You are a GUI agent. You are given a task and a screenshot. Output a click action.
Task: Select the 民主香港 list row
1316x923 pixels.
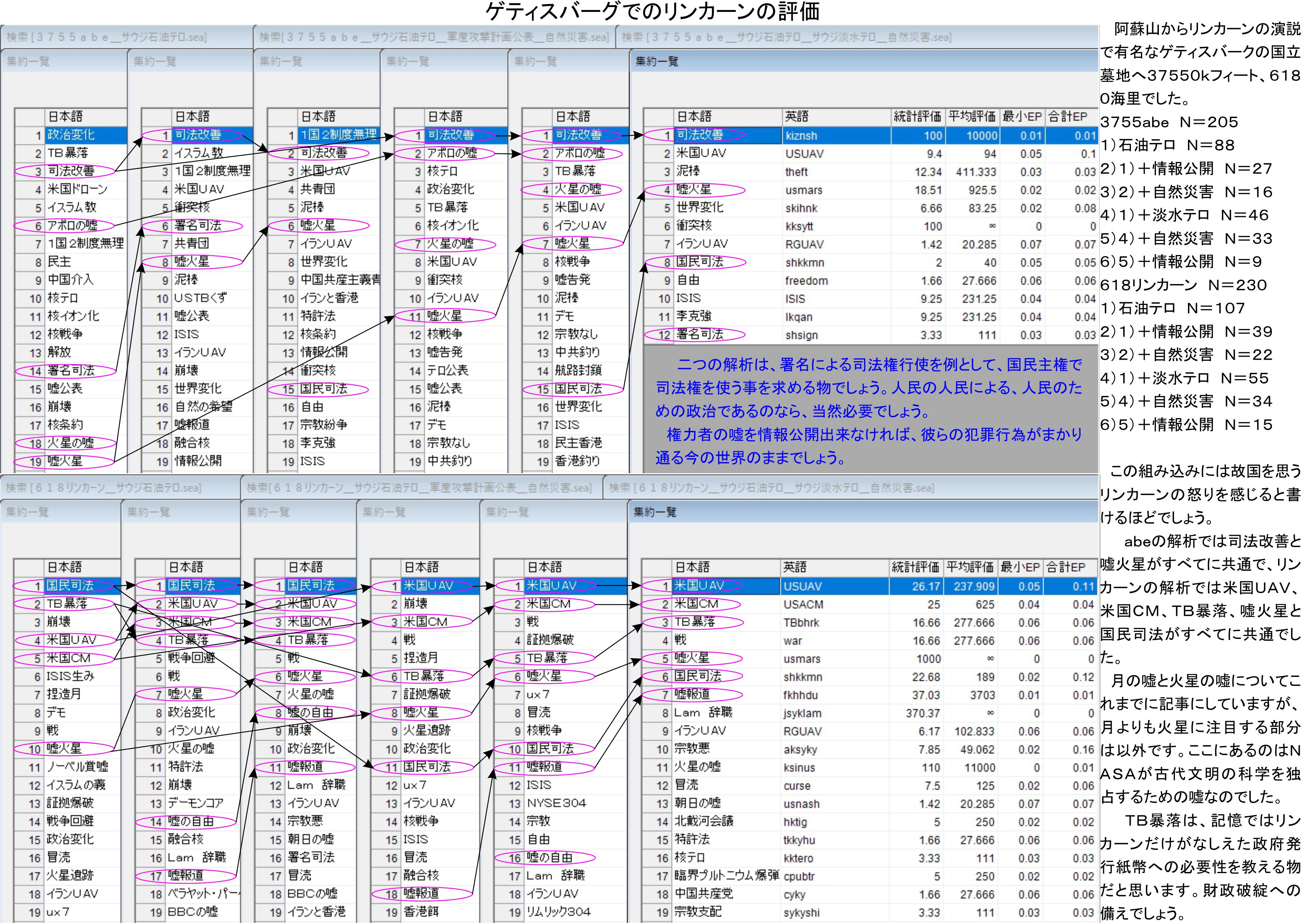tap(578, 443)
